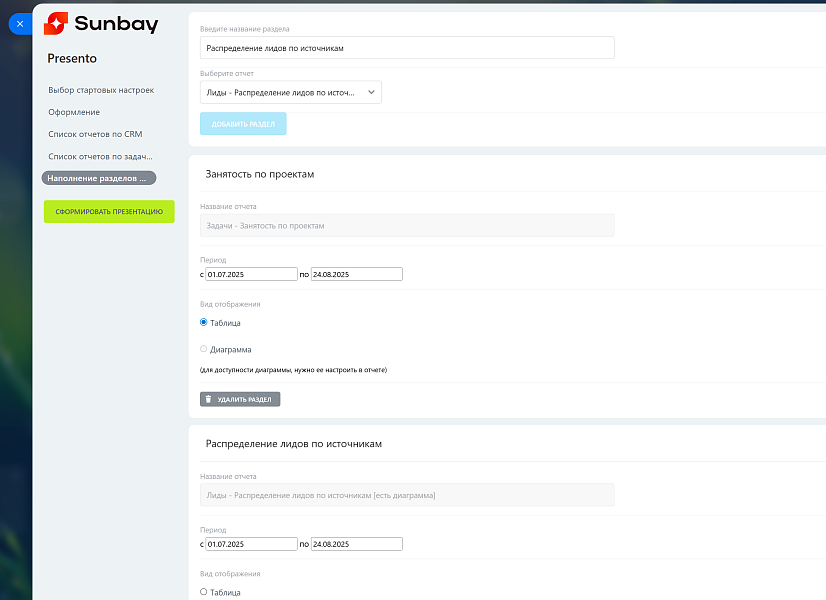Click the 'Добавить раздел' button
826x600 pixels.
pos(243,124)
